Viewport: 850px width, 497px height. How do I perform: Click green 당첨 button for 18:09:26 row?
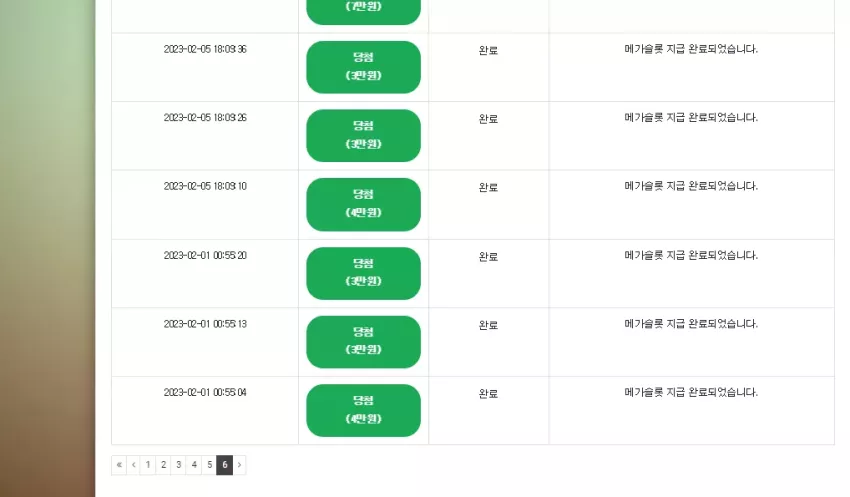pos(363,135)
